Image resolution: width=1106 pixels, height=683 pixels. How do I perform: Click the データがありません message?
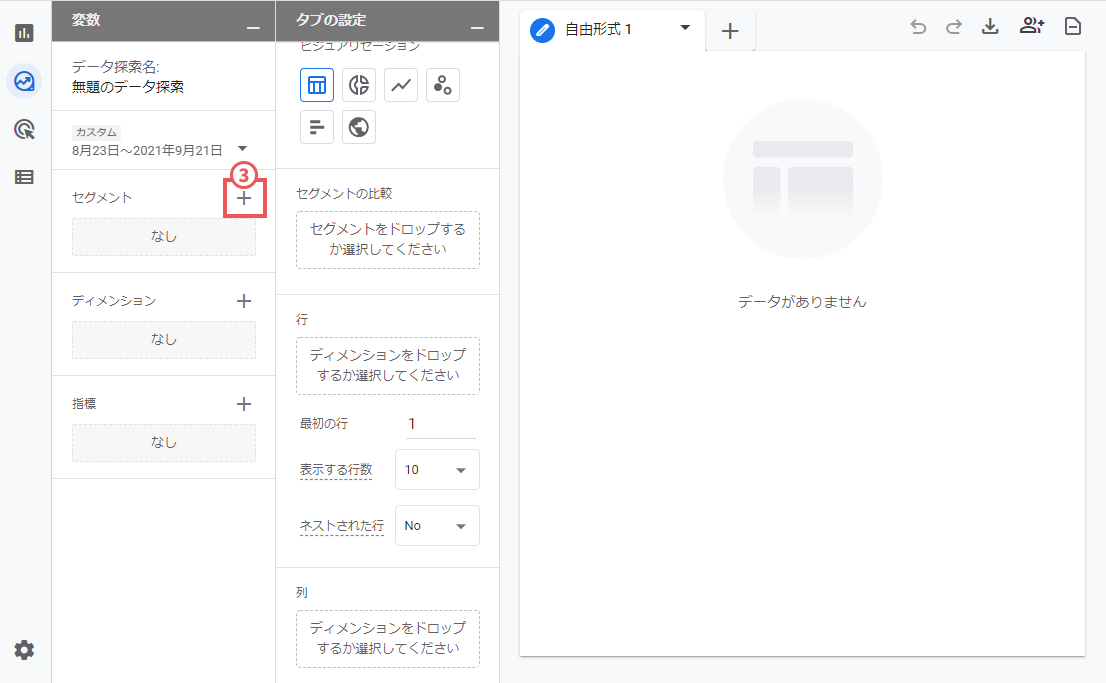pos(802,302)
